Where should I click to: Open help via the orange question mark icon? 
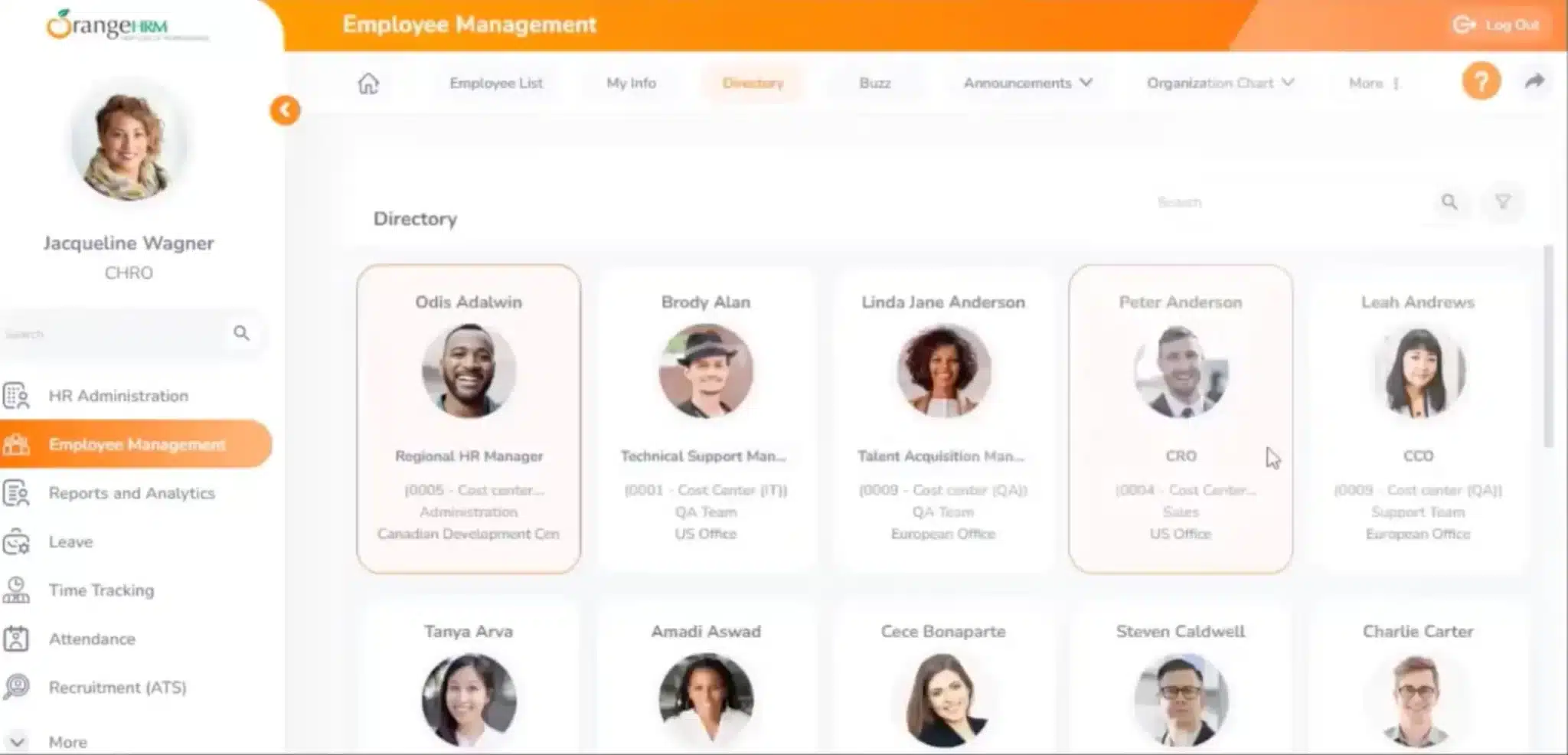[x=1481, y=81]
